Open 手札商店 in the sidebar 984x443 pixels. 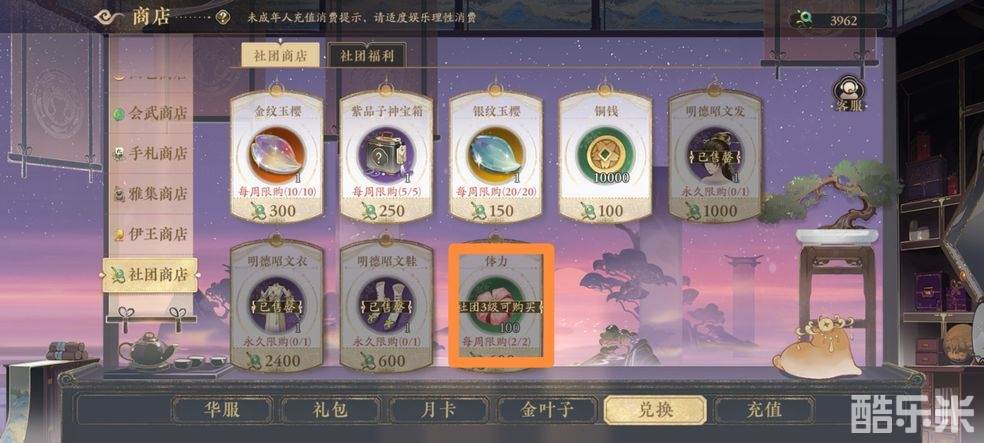(x=150, y=154)
